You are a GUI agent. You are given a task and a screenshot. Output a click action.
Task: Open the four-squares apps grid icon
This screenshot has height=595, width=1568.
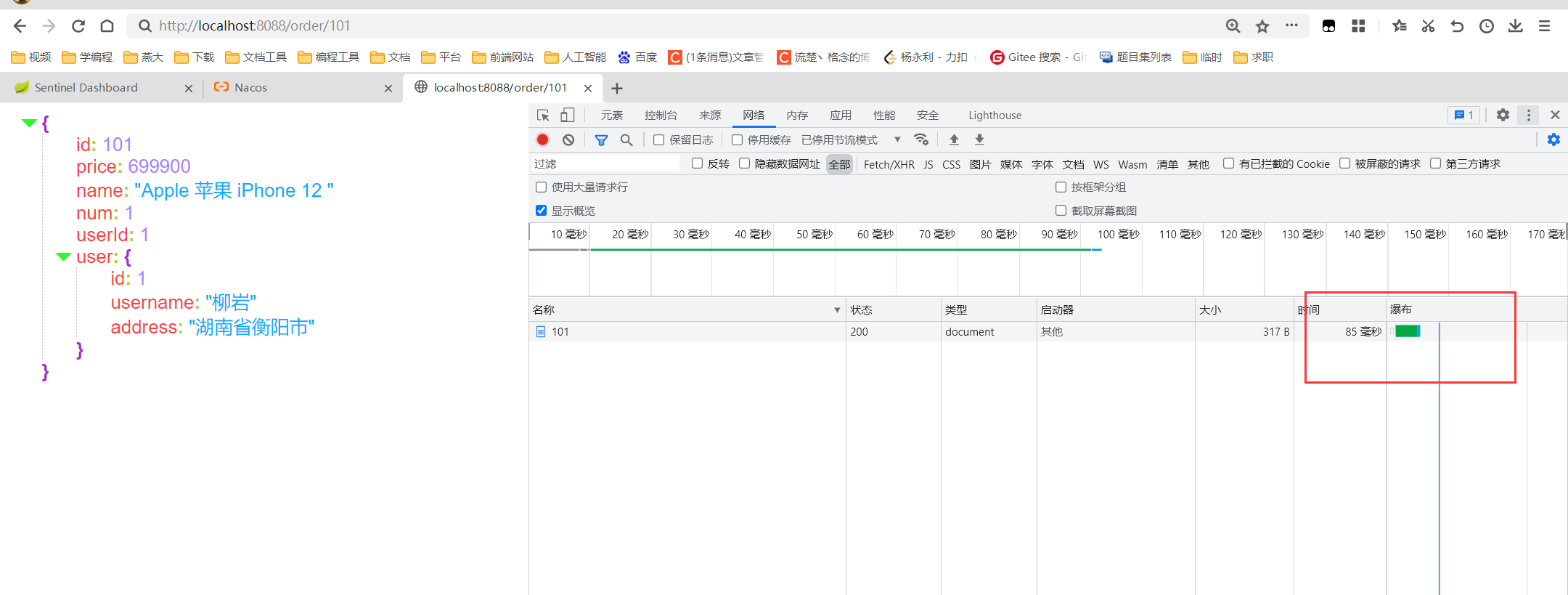[1358, 26]
